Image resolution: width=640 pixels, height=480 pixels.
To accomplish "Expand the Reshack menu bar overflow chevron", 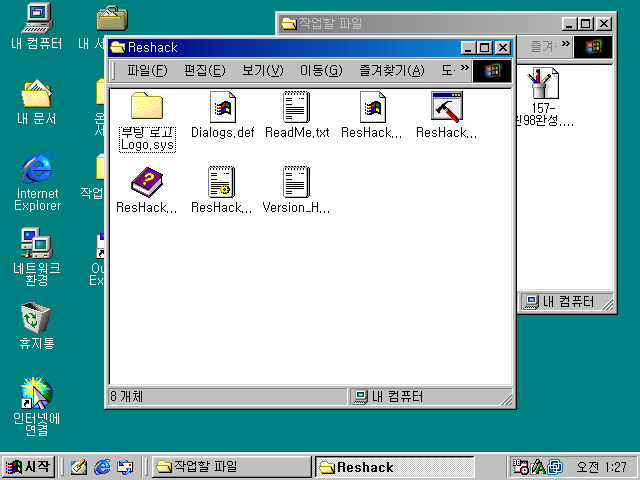I will (x=464, y=68).
